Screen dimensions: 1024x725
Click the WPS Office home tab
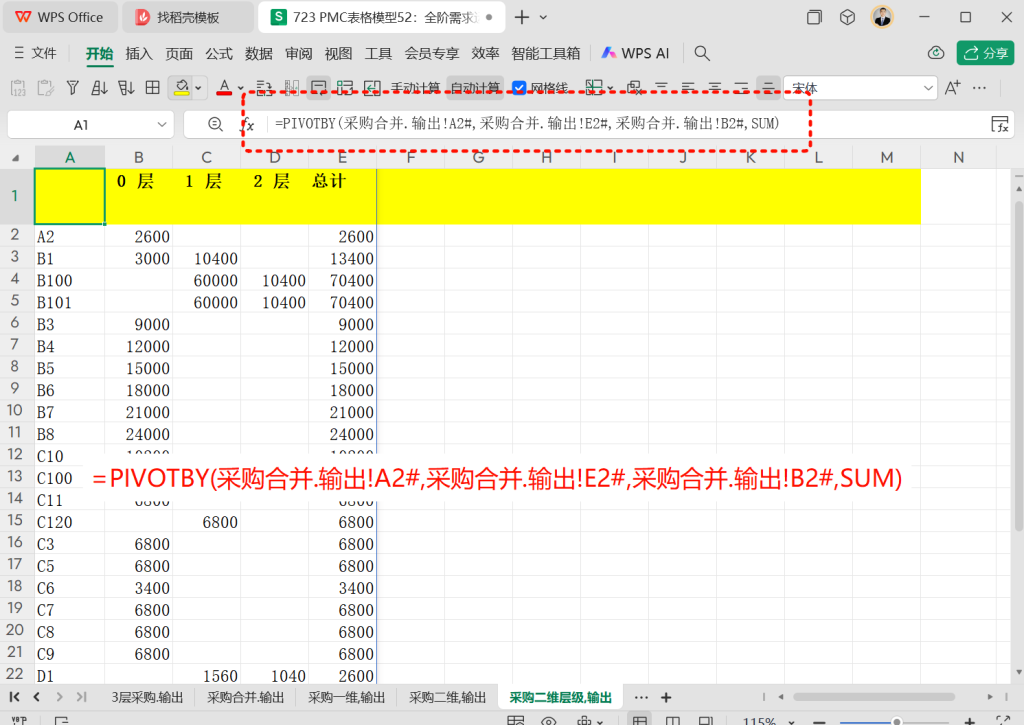pyautogui.click(x=60, y=18)
